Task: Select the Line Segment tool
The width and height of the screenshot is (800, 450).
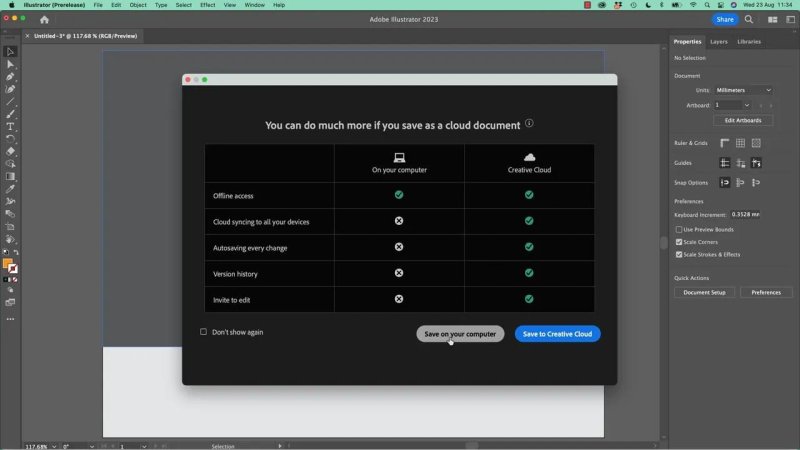Action: point(10,102)
